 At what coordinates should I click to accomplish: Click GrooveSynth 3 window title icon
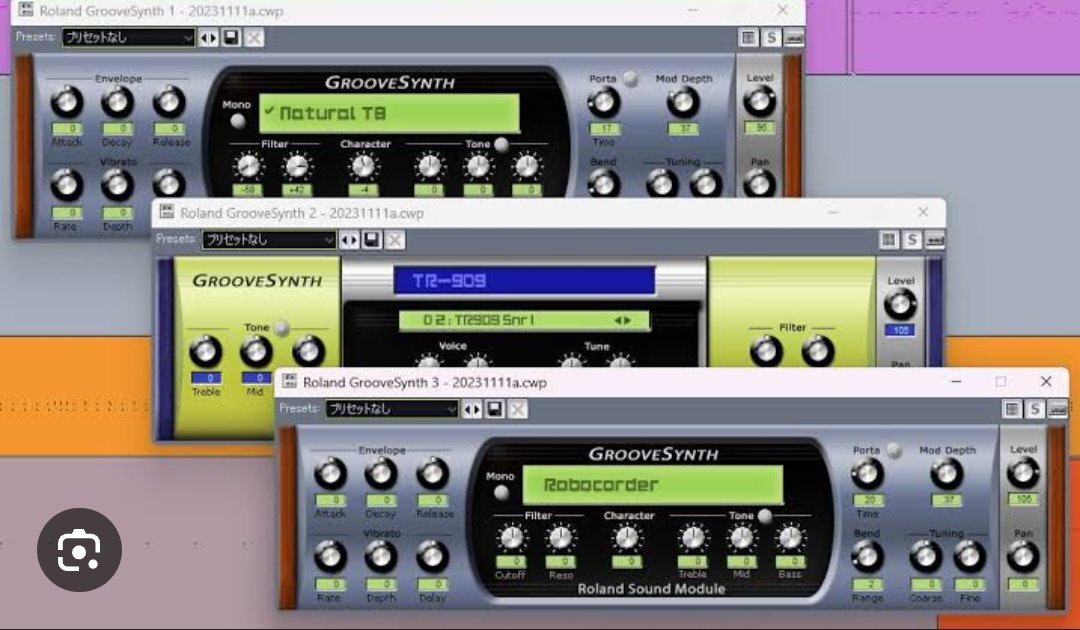pos(289,381)
